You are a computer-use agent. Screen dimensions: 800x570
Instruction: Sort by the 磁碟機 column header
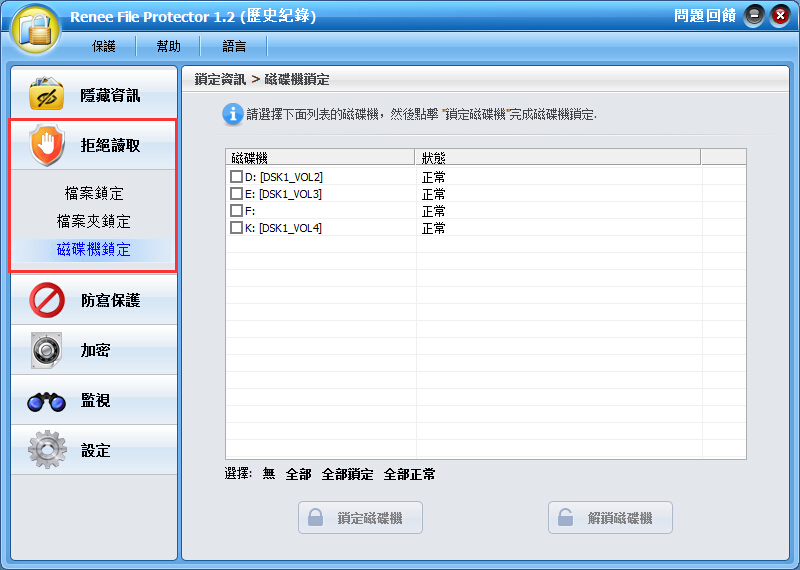pos(320,157)
